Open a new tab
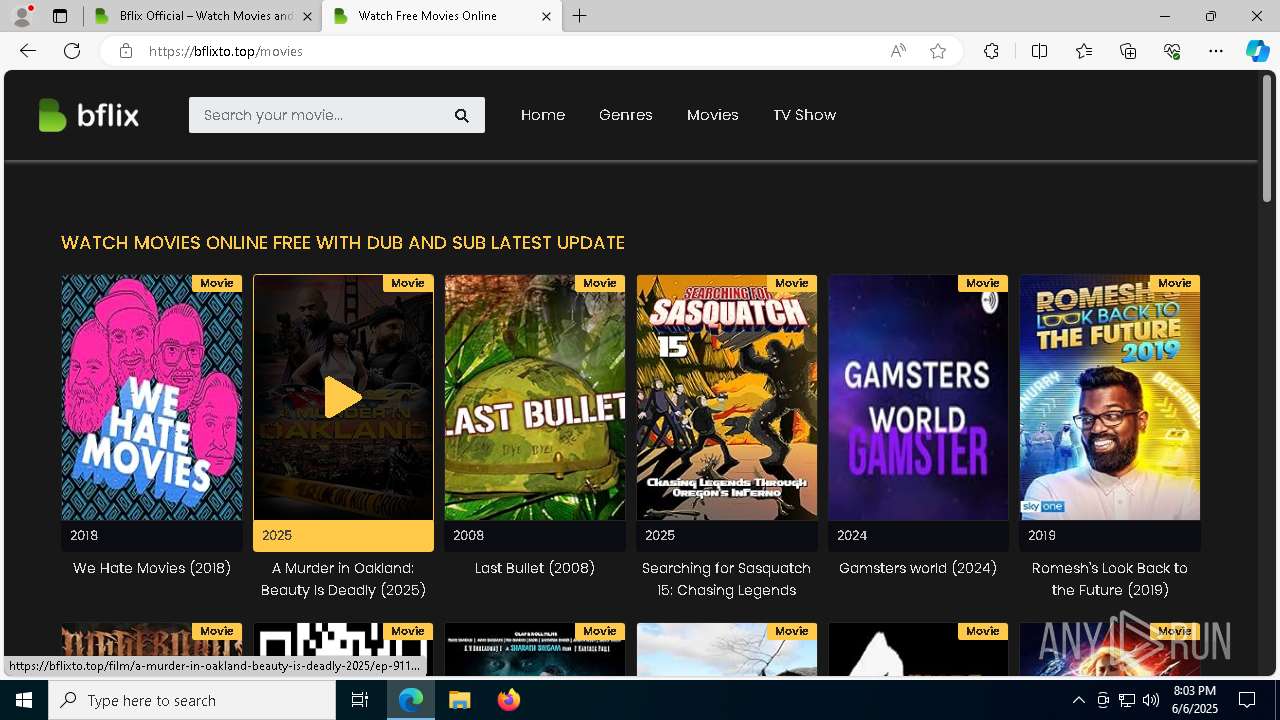This screenshot has width=1280, height=720. [580, 16]
